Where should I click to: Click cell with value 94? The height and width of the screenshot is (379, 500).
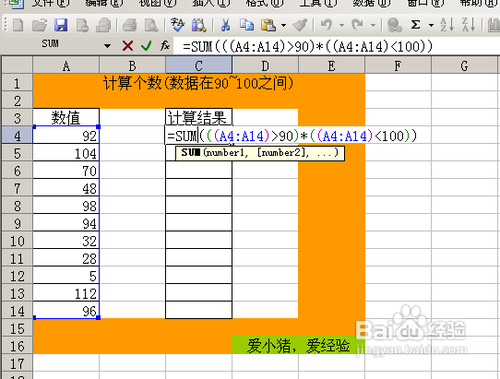point(66,223)
